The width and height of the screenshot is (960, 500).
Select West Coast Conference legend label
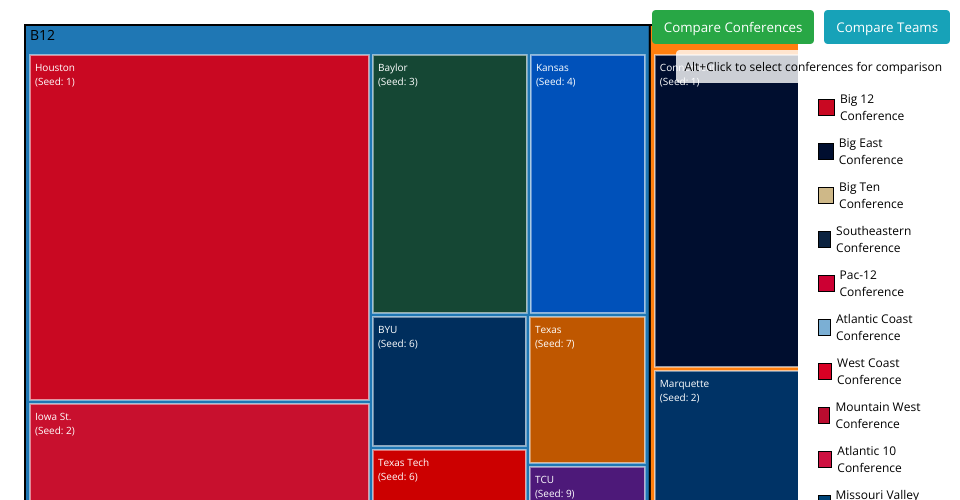pos(868,371)
